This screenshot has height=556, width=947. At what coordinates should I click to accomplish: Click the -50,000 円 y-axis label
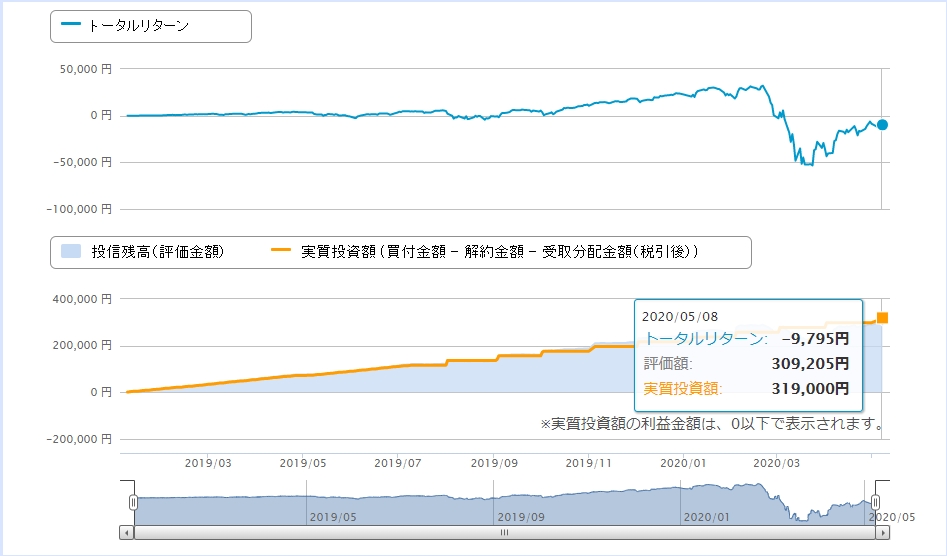point(82,162)
